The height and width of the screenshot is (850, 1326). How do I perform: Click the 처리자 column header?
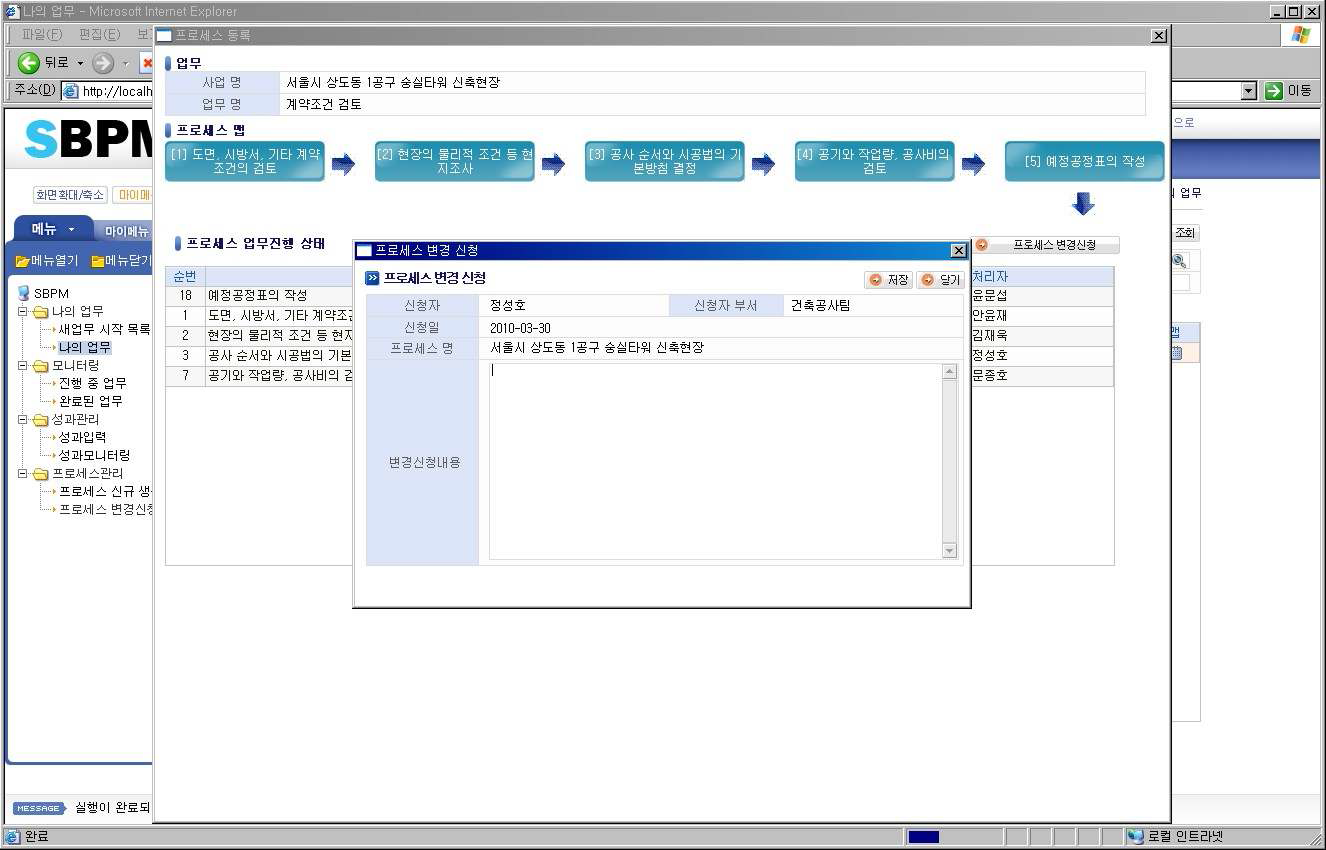[x=1042, y=276]
